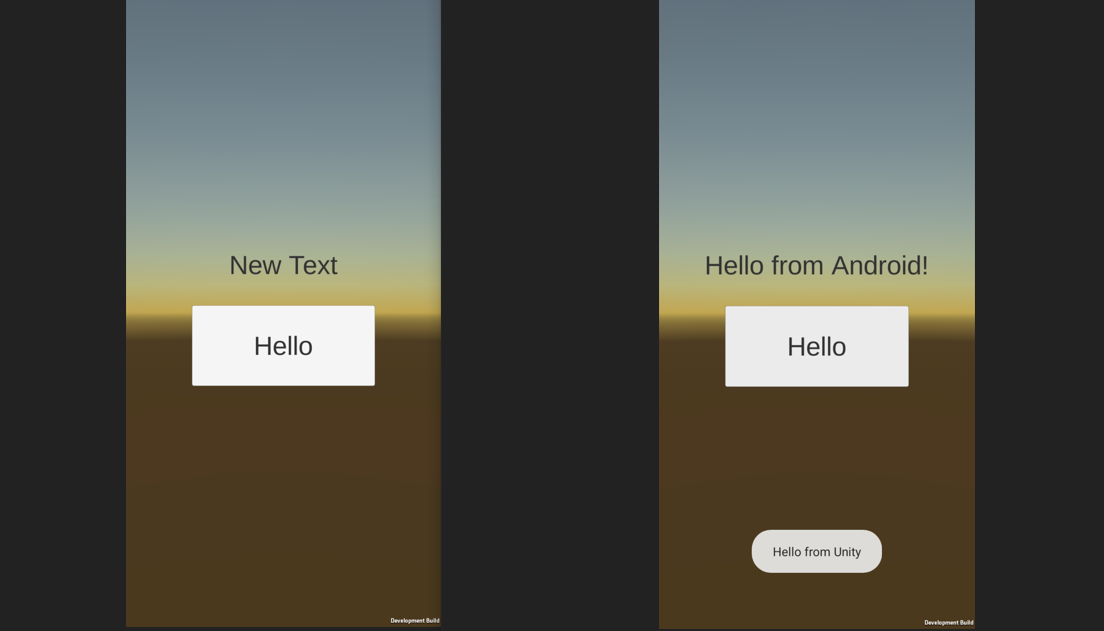Tap the Hello button in the left screen
This screenshot has width=1104, height=631.
pyautogui.click(x=283, y=346)
